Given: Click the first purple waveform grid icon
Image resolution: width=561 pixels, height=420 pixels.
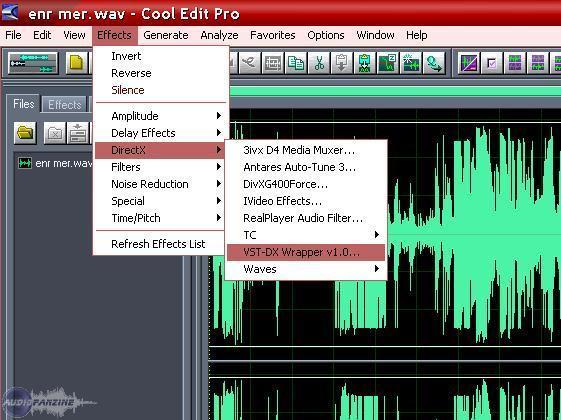Looking at the screenshot, I should point(515,63).
